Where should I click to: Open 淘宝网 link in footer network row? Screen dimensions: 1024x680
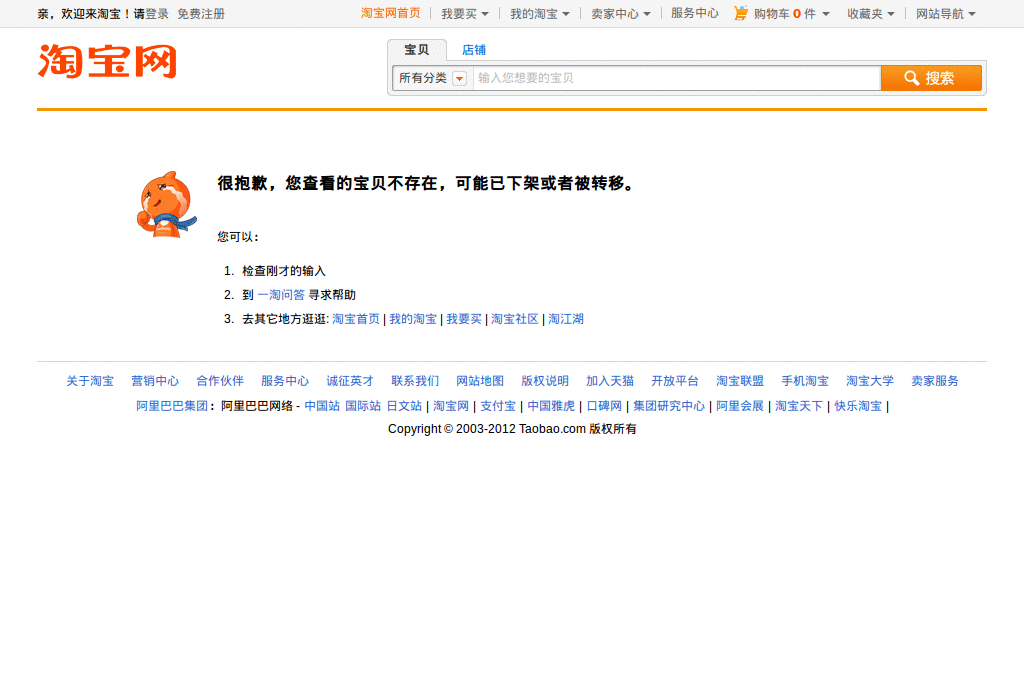click(x=451, y=406)
